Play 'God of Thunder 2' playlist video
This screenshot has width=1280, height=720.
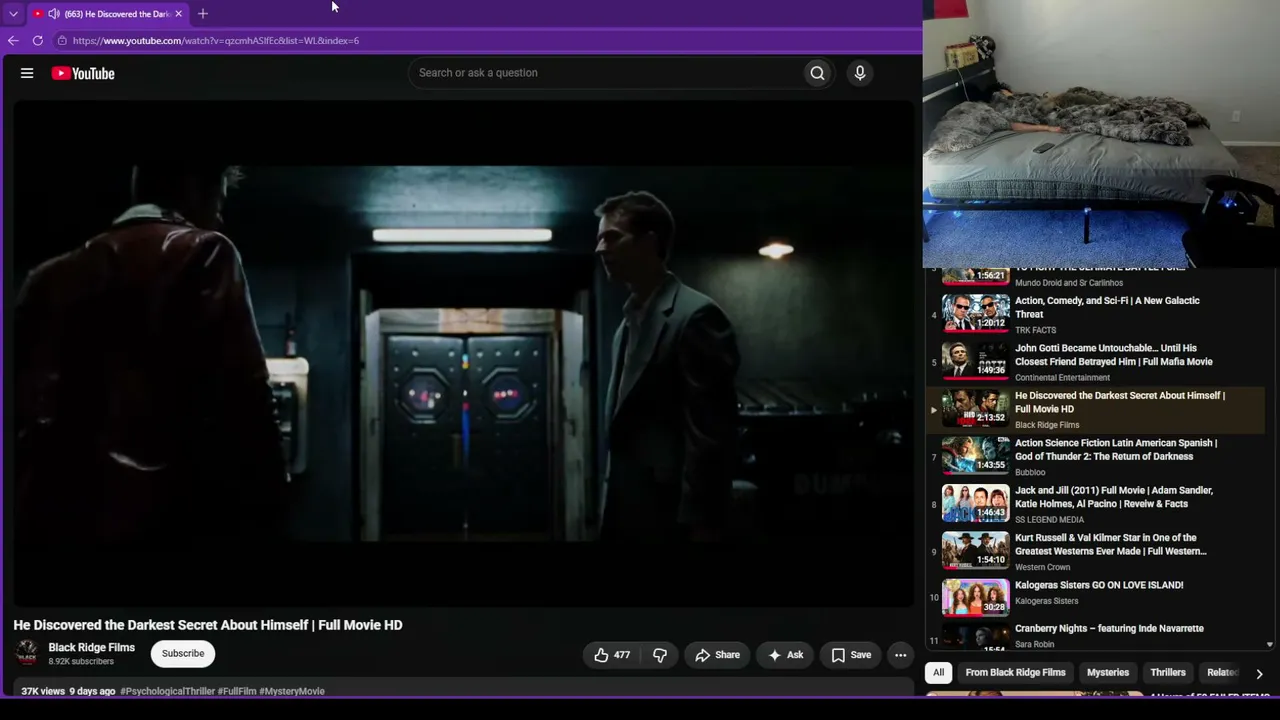click(x=1116, y=449)
